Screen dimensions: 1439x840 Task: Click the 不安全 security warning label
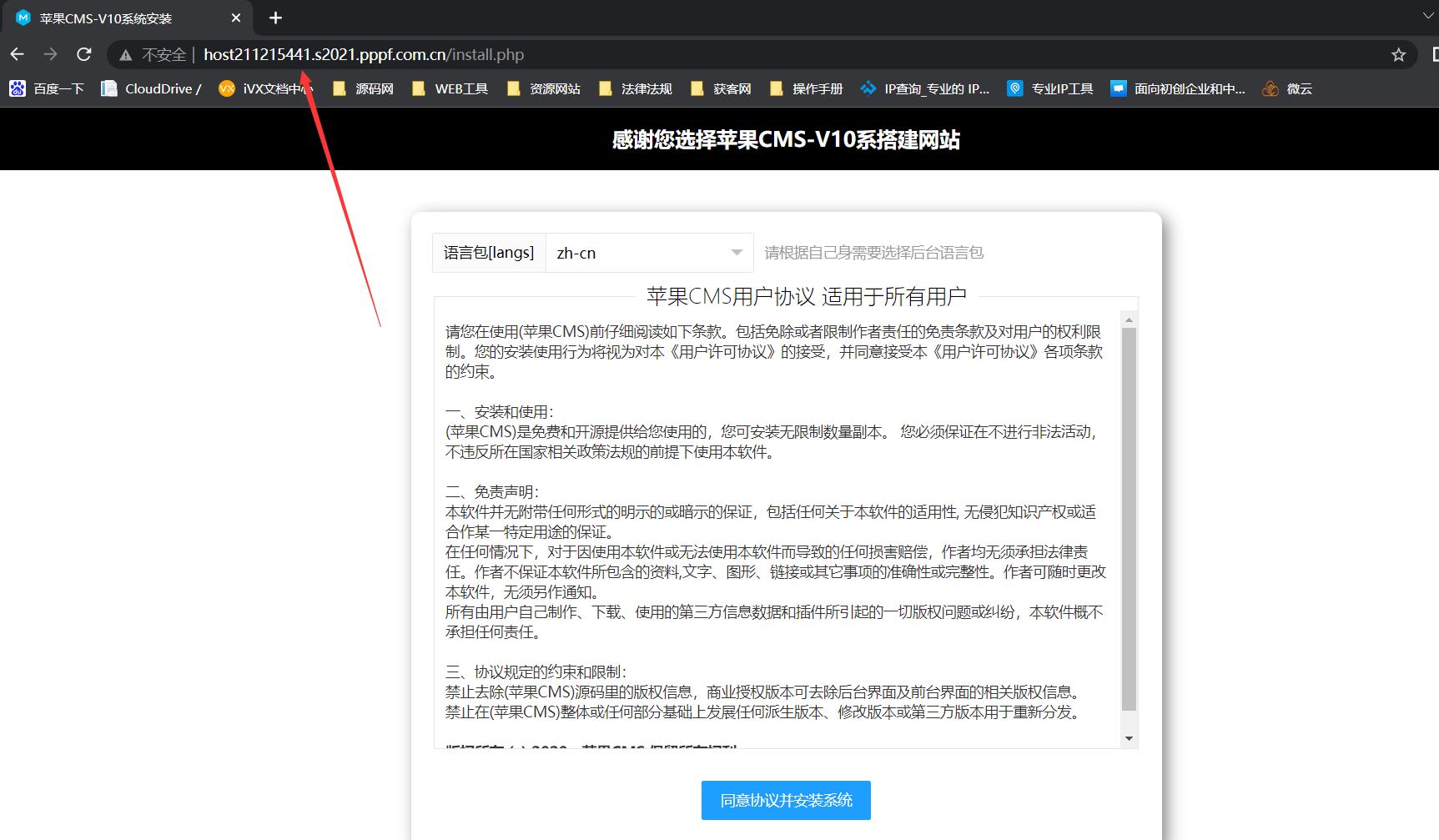point(164,54)
